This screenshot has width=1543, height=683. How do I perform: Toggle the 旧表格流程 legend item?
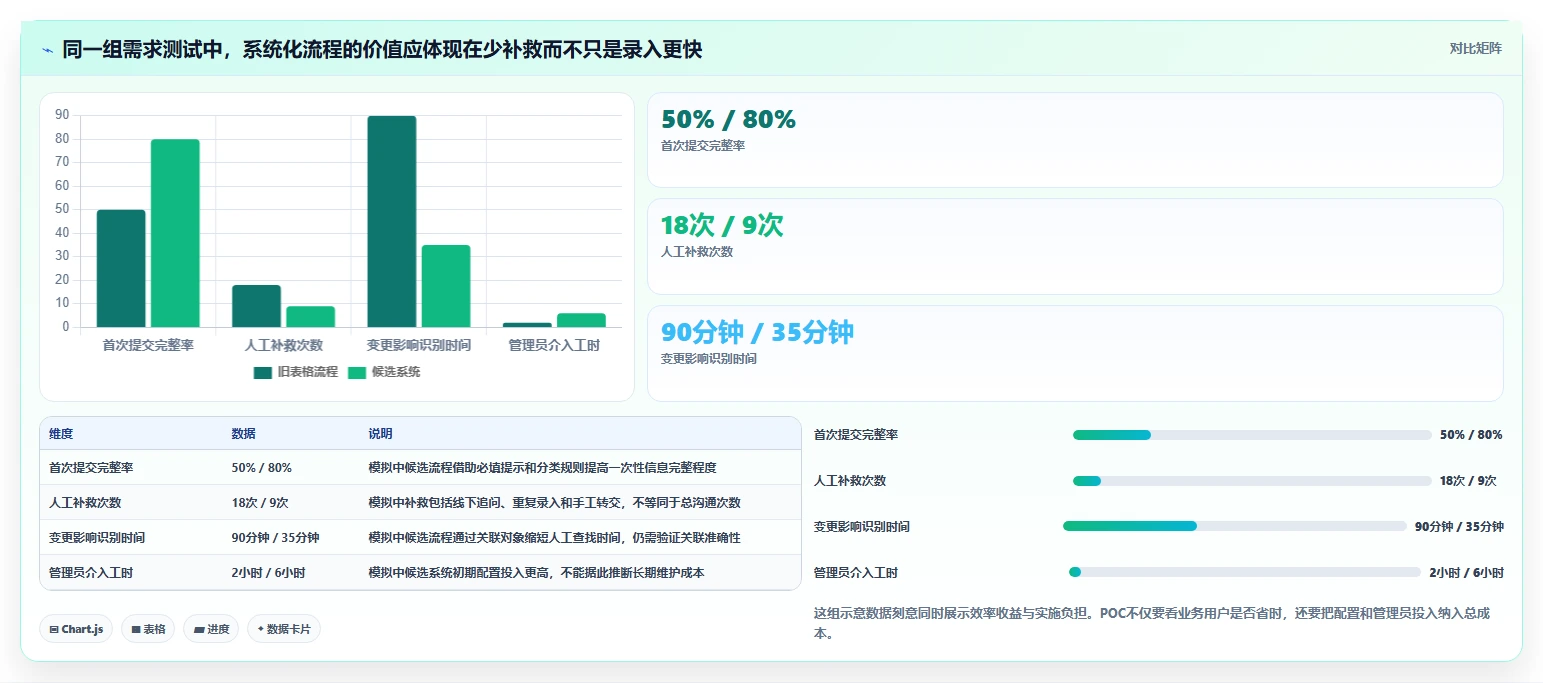[x=296, y=372]
